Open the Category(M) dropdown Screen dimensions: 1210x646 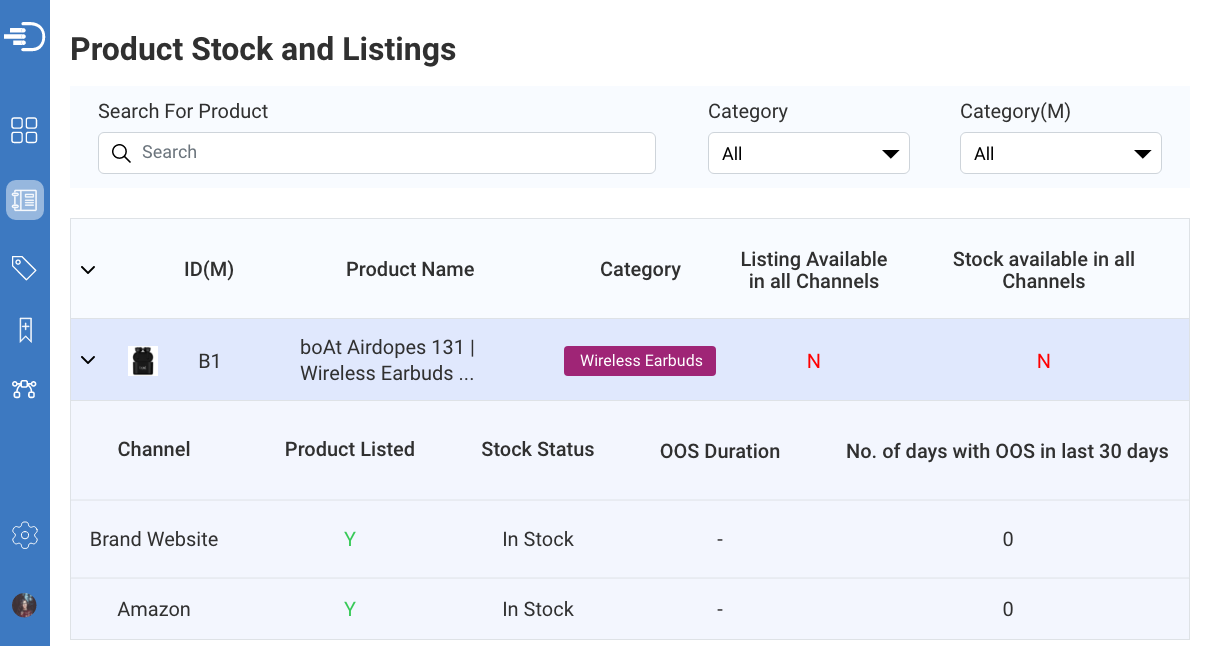click(x=1060, y=152)
